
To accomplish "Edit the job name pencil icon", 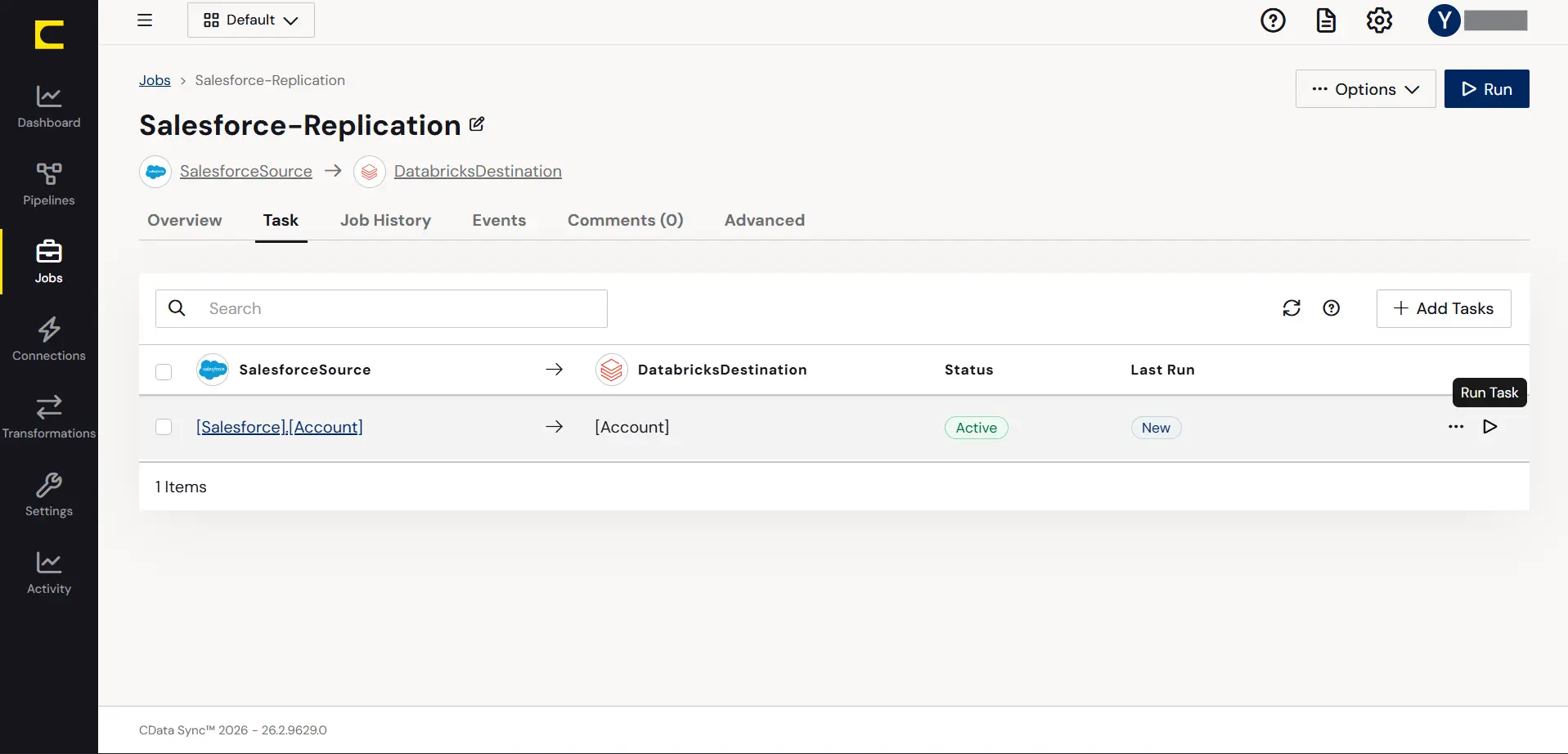I will point(477,124).
